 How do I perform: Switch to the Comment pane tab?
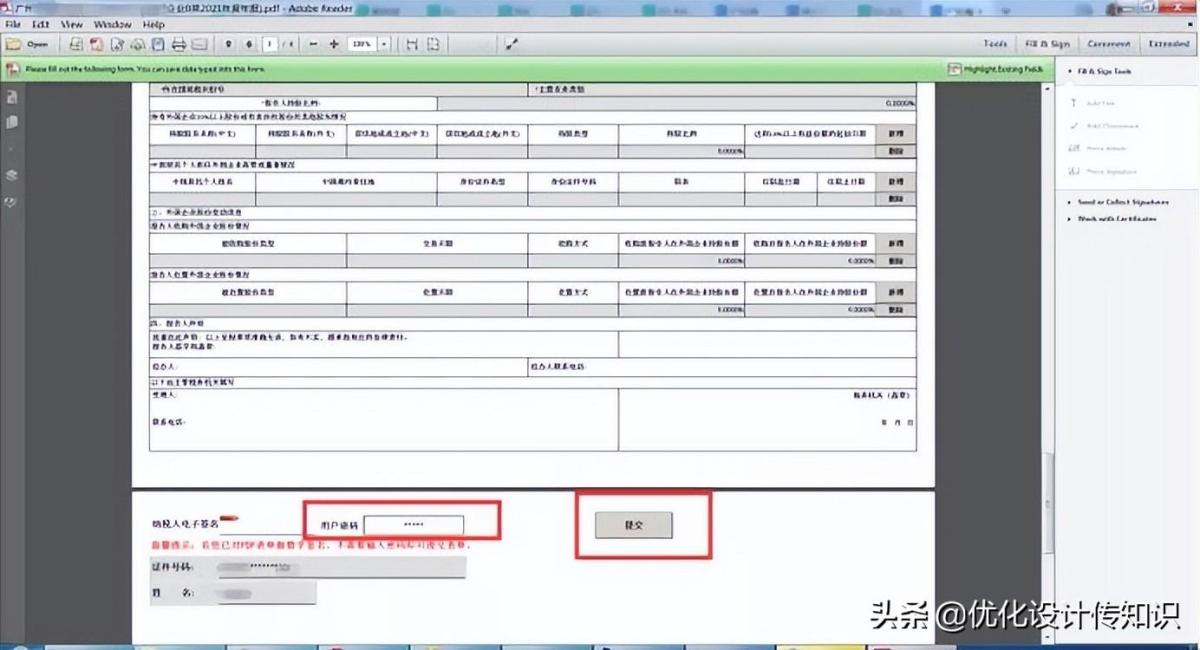(1108, 44)
